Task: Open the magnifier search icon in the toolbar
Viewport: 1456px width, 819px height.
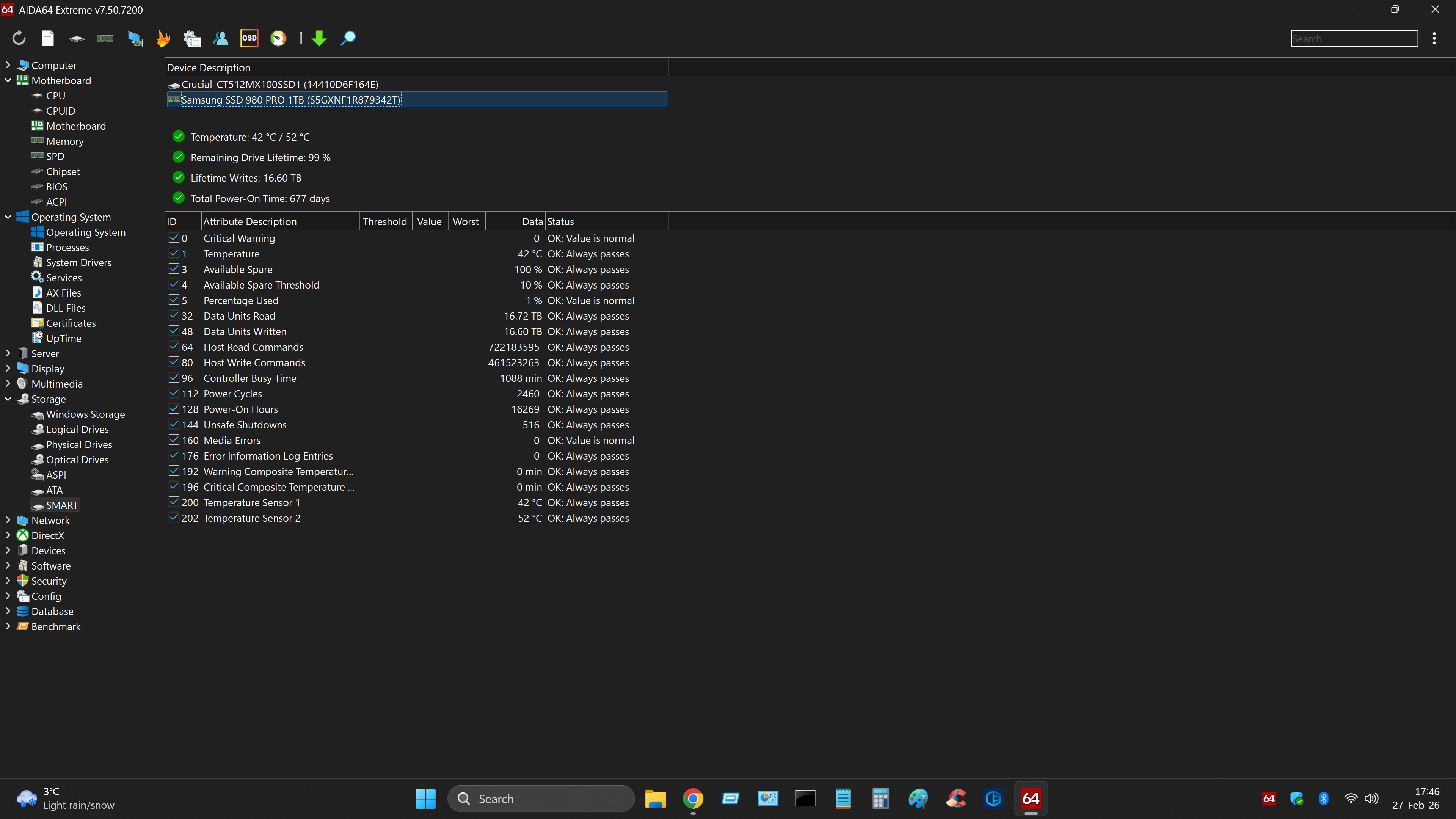Action: coord(348,38)
